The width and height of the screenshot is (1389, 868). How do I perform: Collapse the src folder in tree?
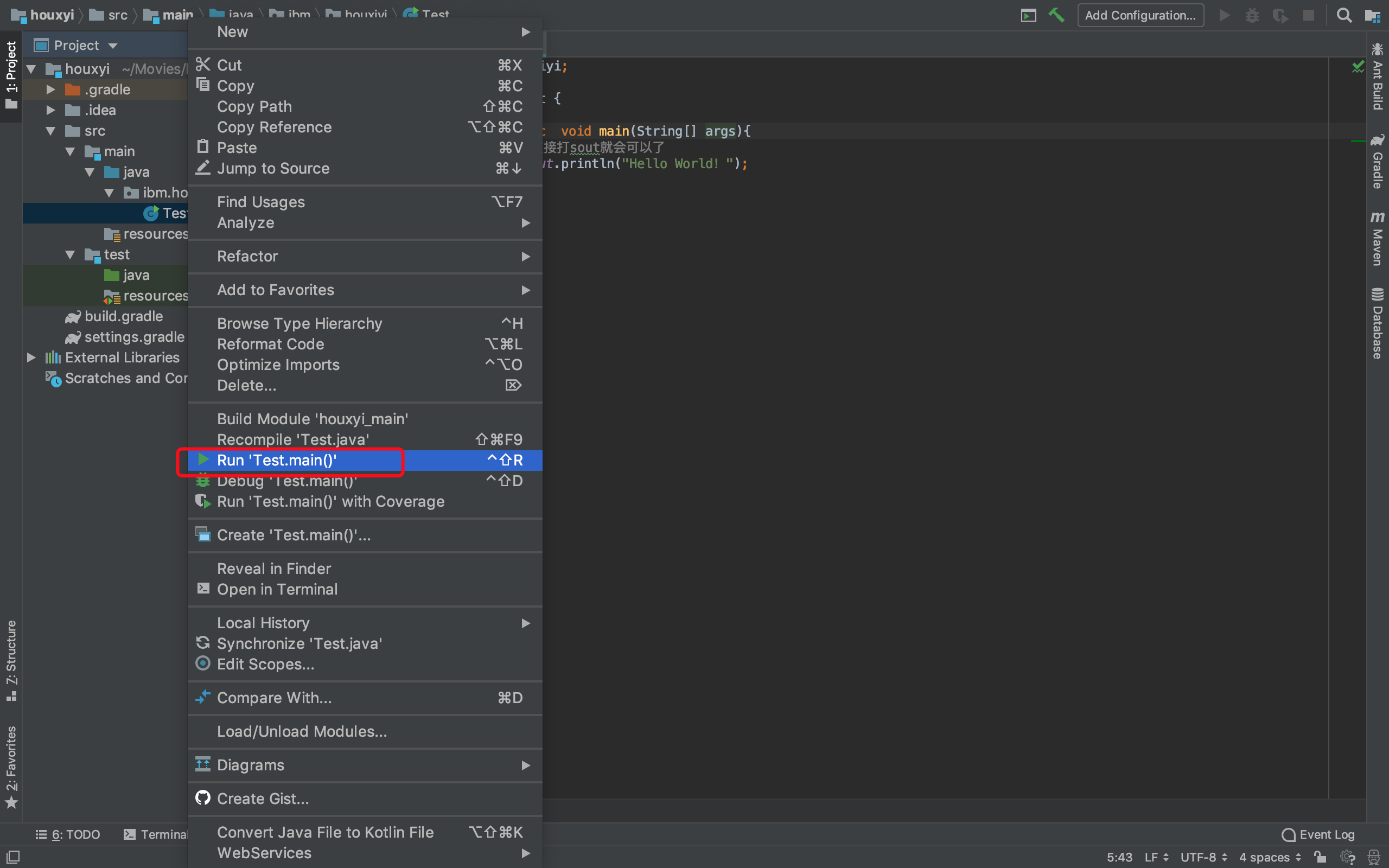(x=50, y=131)
